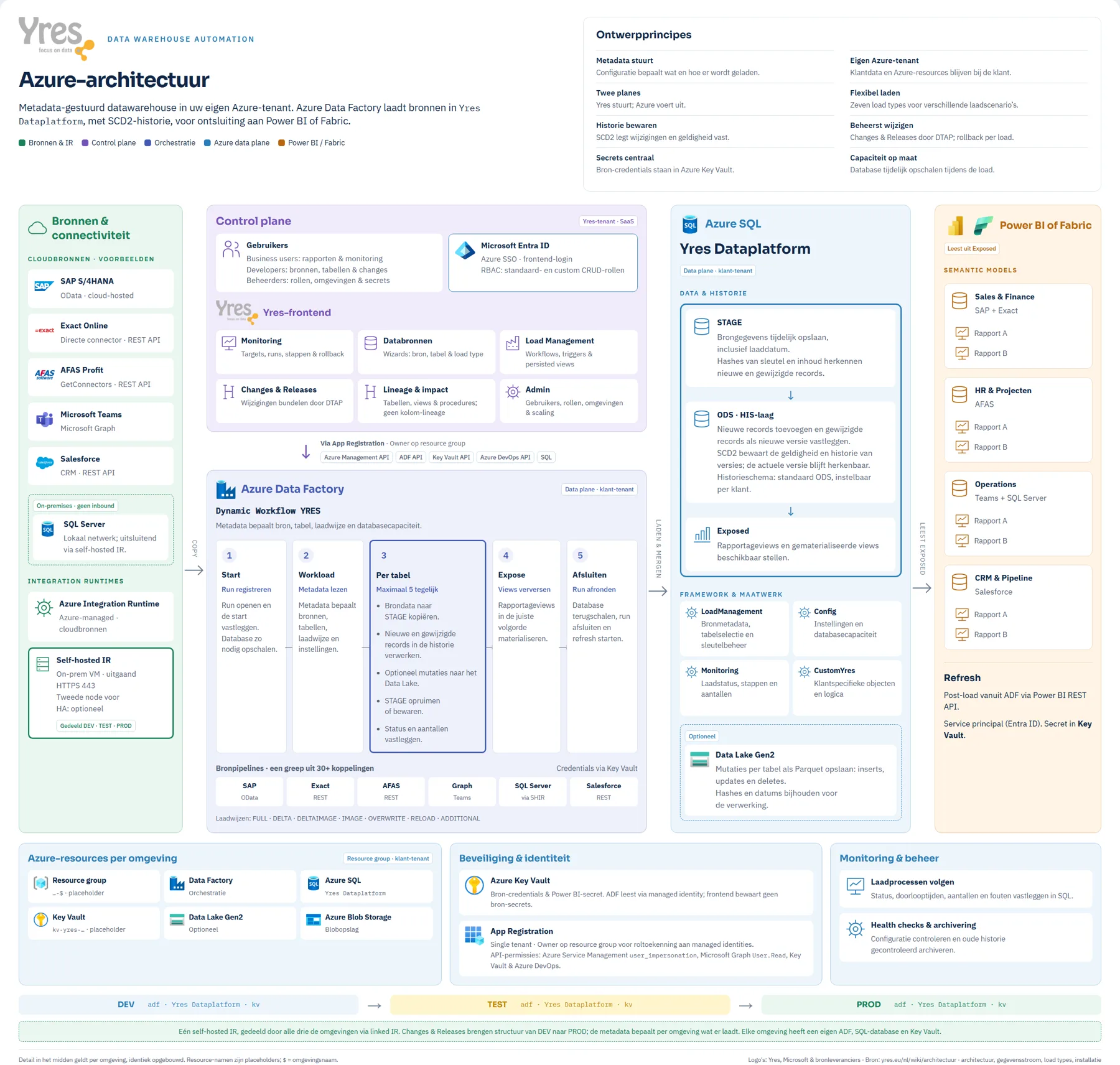Select the Load Management card
The image size is (1120, 1065).
tap(569, 351)
